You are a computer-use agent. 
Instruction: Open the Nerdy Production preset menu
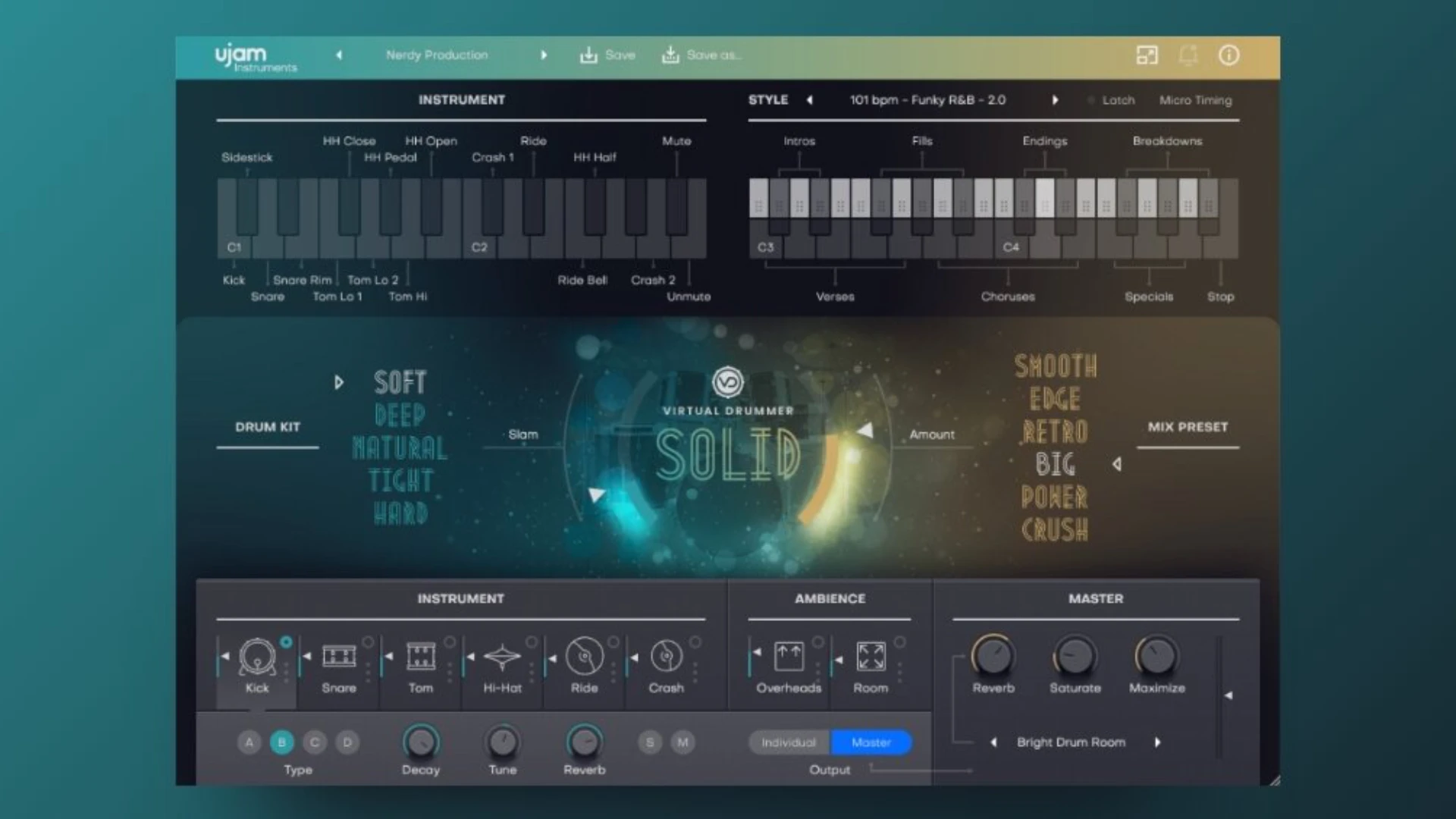coord(437,55)
